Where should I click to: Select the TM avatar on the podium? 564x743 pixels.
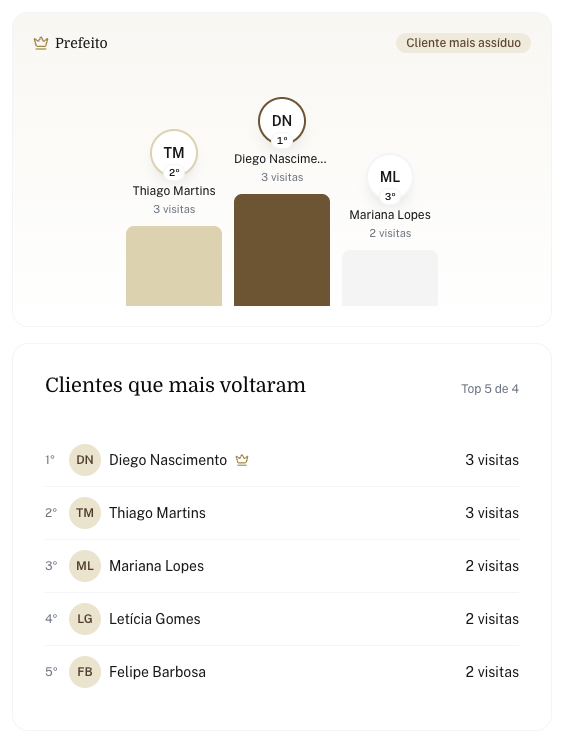[174, 153]
